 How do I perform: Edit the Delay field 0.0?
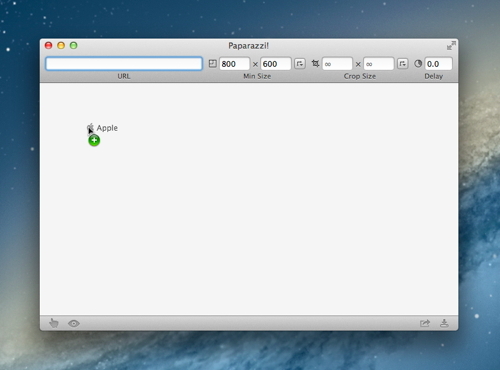point(438,64)
